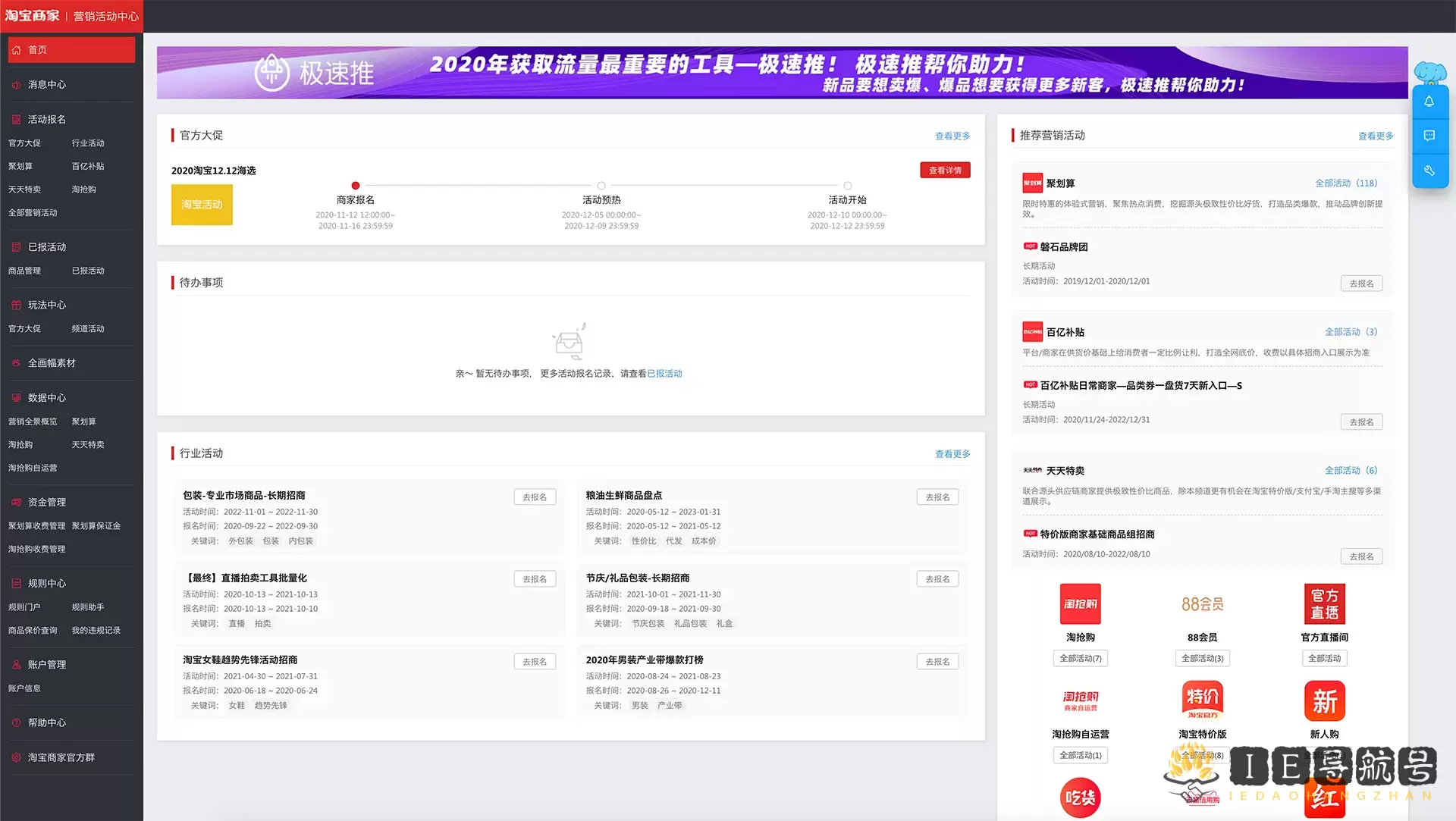Viewport: 1456px width, 821px height.
Task: Click the 吃货 icon at bottom right
Action: click(1080, 797)
